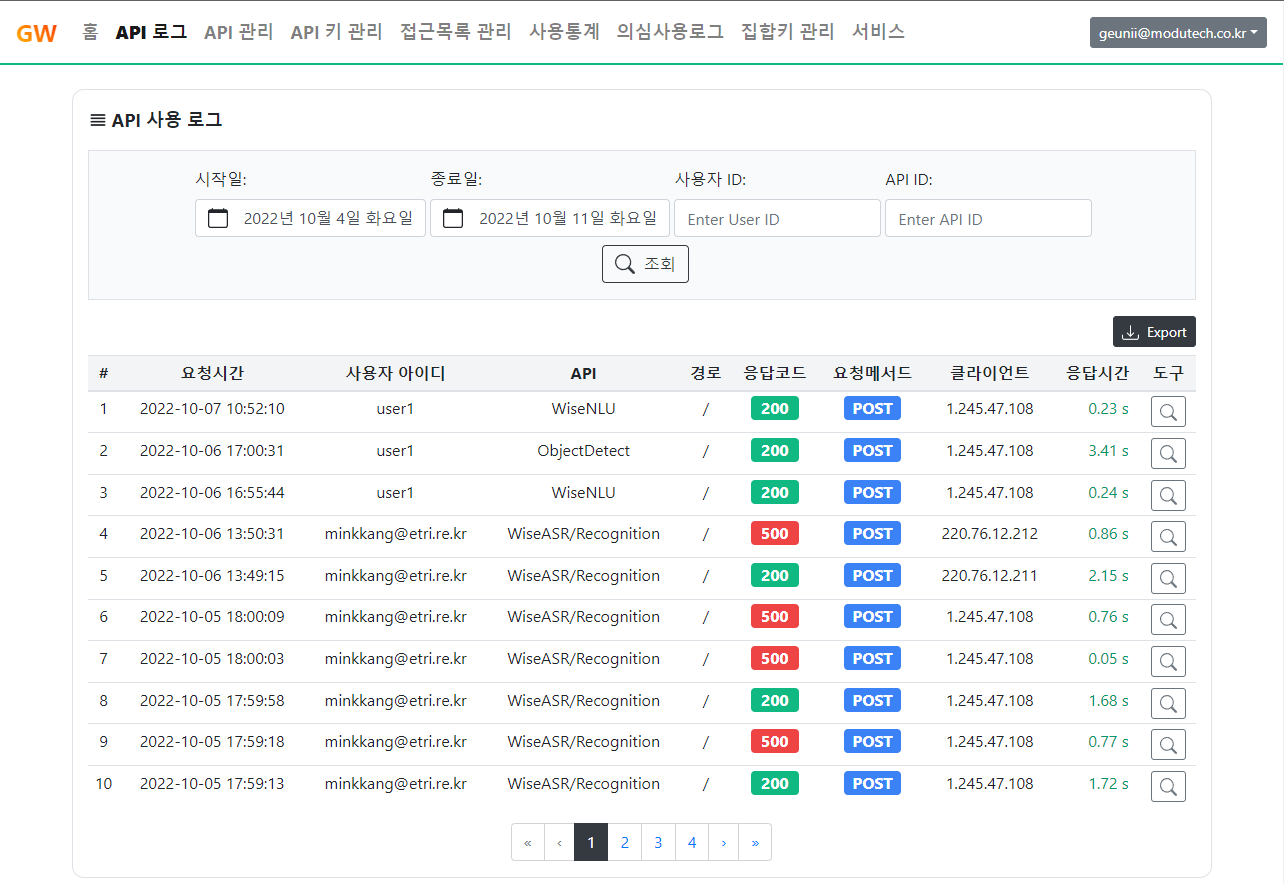The image size is (1284, 884).
Task: Open the 의심사용로그 menu item
Action: pyautogui.click(x=670, y=32)
